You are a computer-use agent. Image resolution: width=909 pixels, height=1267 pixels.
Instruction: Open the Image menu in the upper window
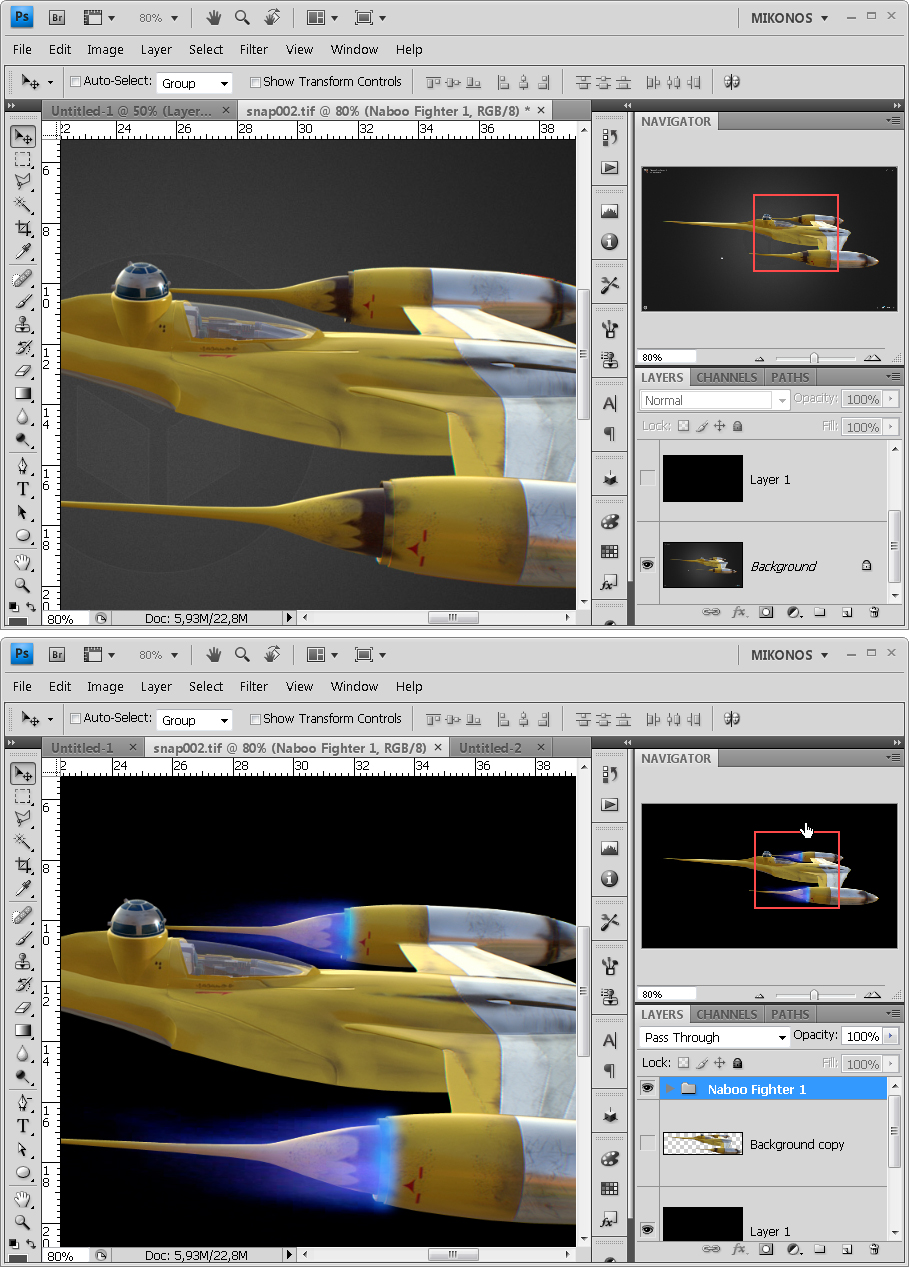[x=105, y=49]
